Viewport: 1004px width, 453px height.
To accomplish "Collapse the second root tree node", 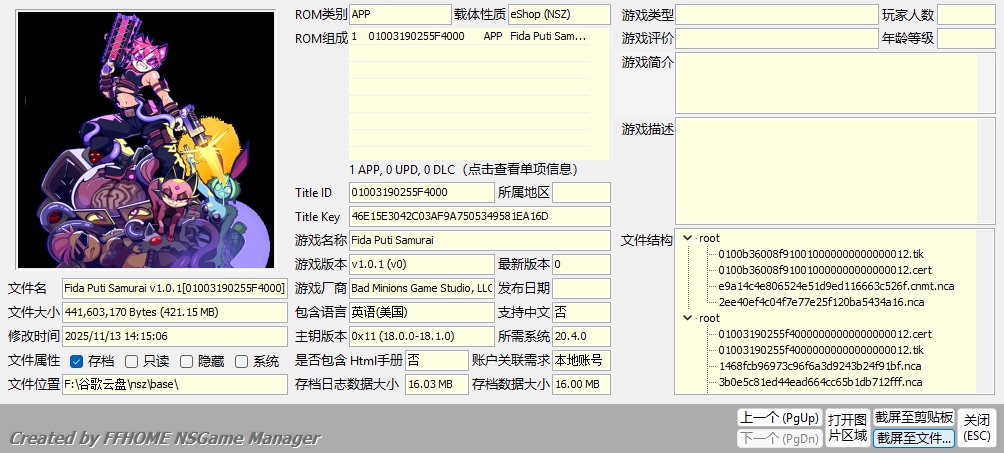I will coord(688,318).
